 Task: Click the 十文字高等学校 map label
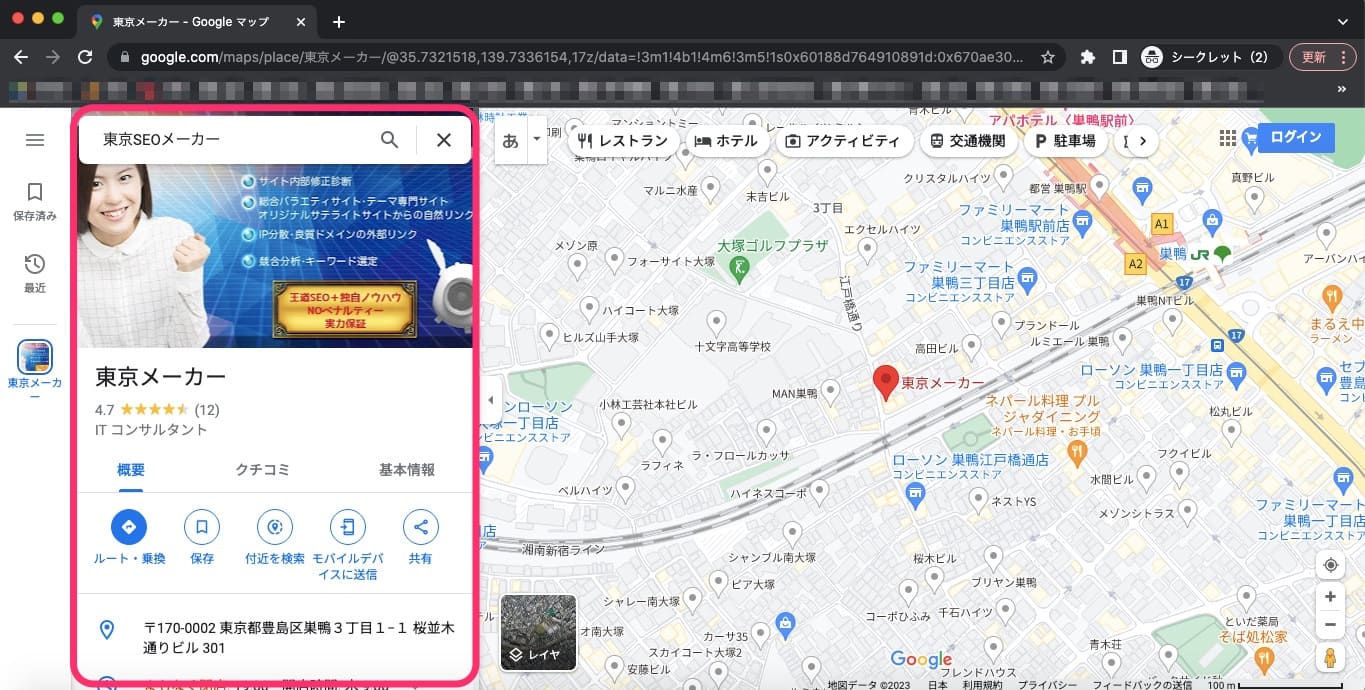733,346
